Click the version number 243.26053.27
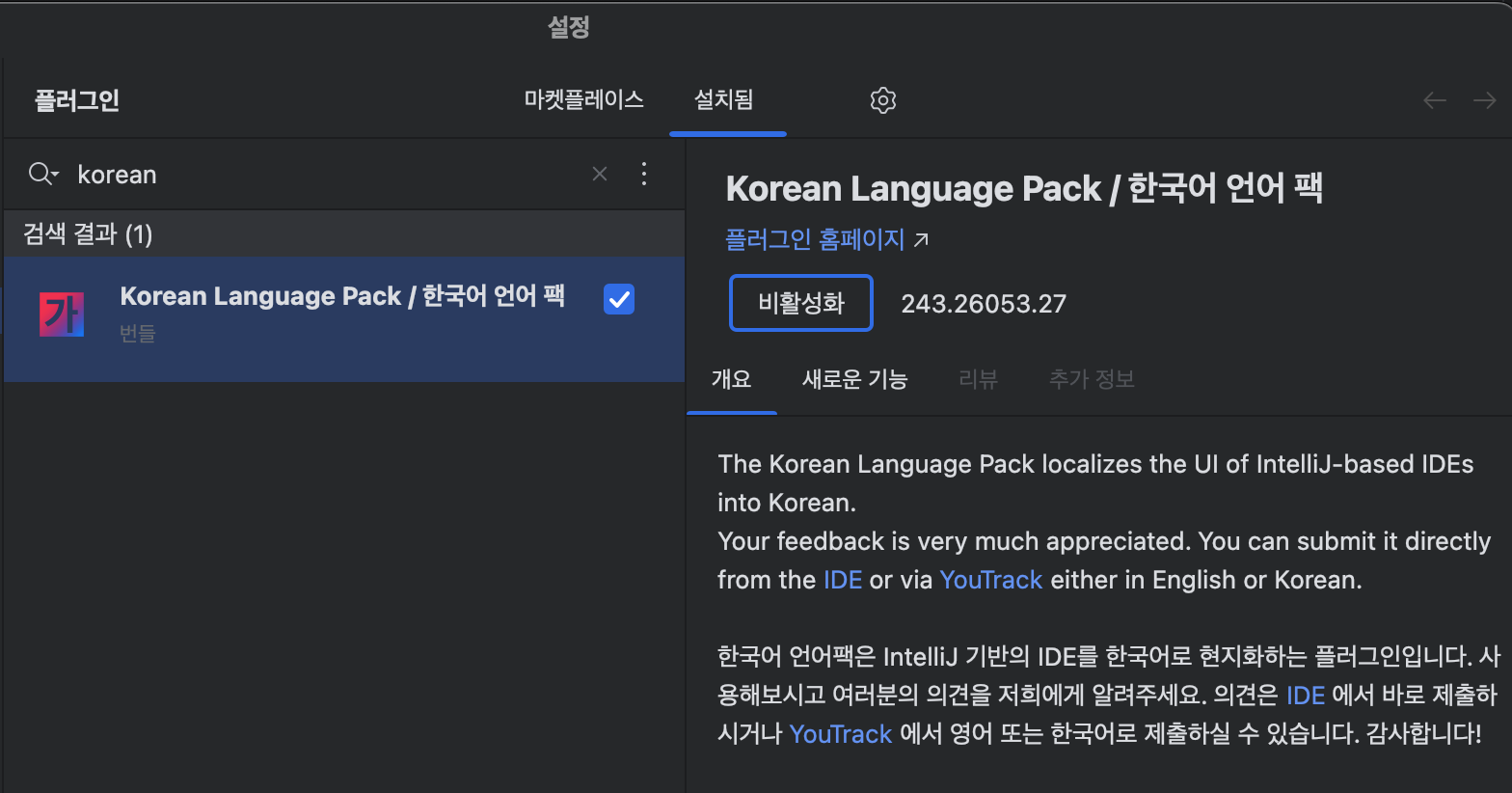Viewport: 1512px width, 793px height. [x=984, y=304]
